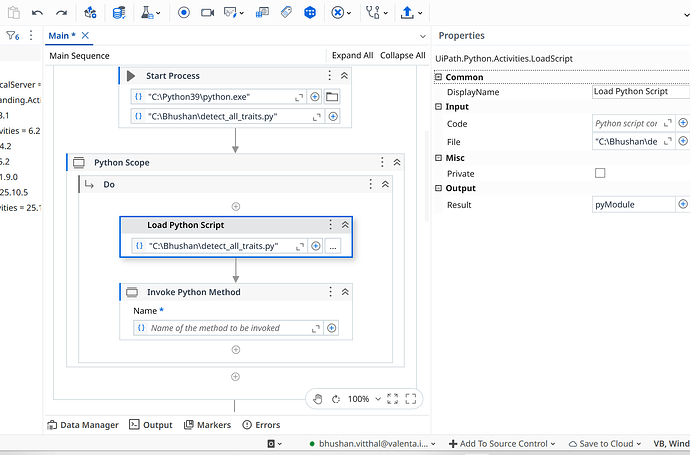
Task: Open the Markers panel tab
Action: click(x=207, y=425)
